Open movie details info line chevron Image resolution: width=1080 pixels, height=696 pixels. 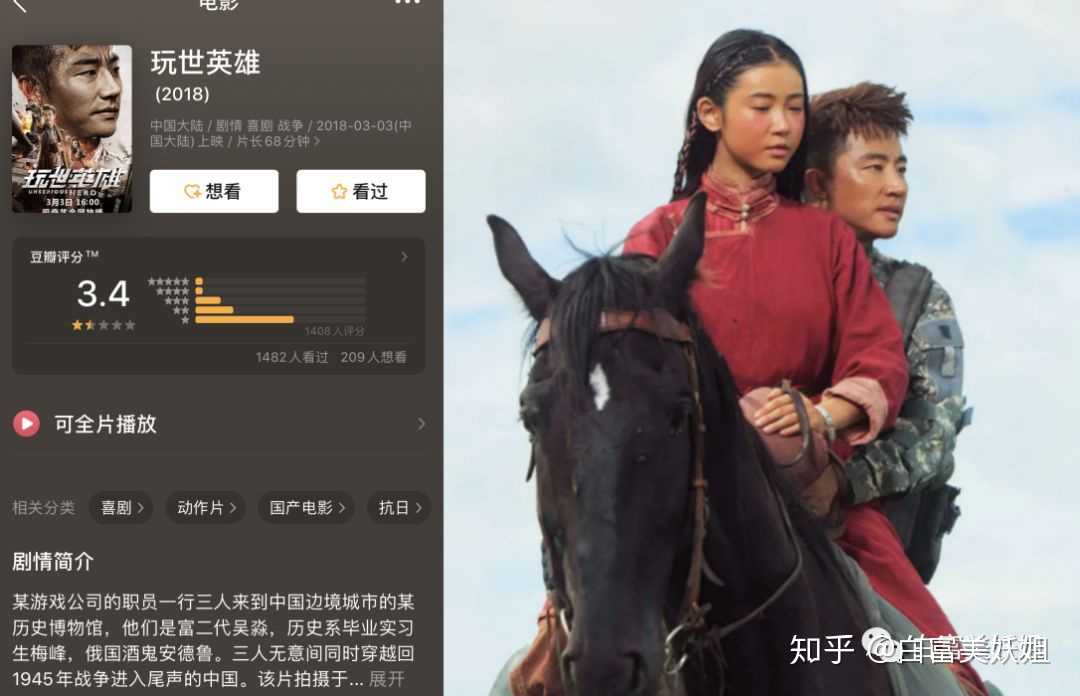317,141
